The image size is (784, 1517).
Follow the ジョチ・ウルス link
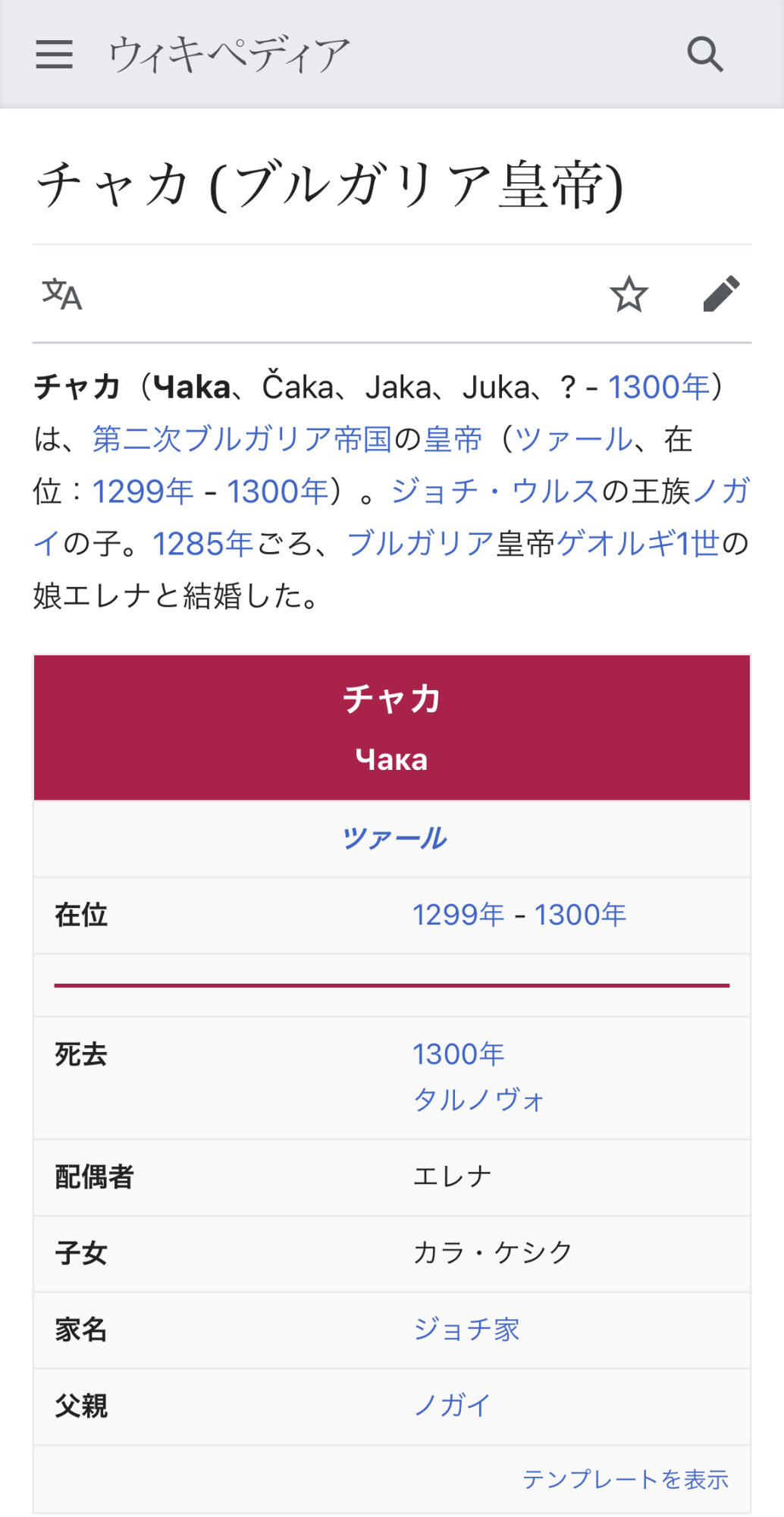tap(495, 492)
